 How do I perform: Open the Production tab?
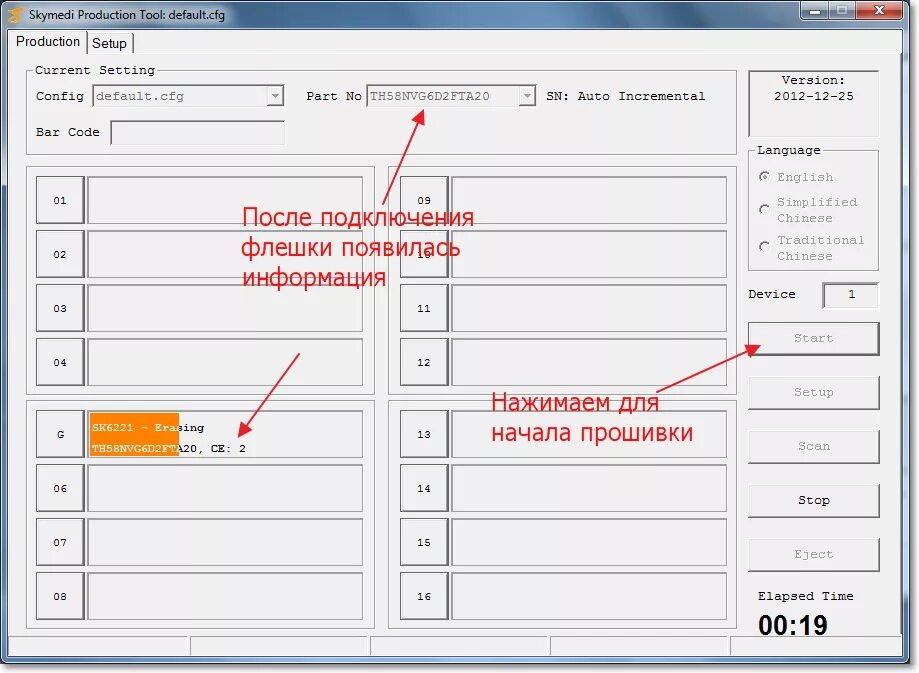(47, 42)
